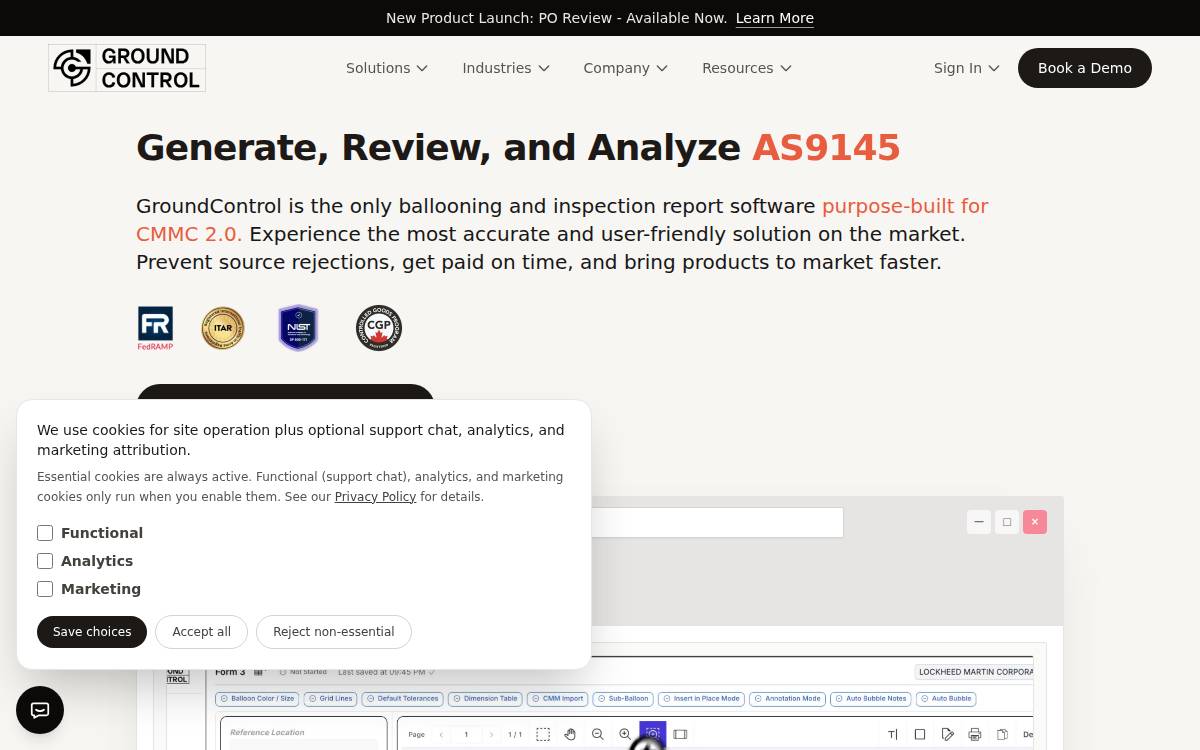Expand the Company menu
Image resolution: width=1200 pixels, height=750 pixels.
point(626,68)
